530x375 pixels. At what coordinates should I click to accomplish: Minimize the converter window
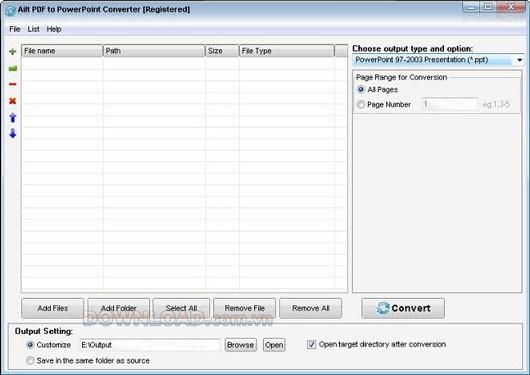pyautogui.click(x=472, y=7)
